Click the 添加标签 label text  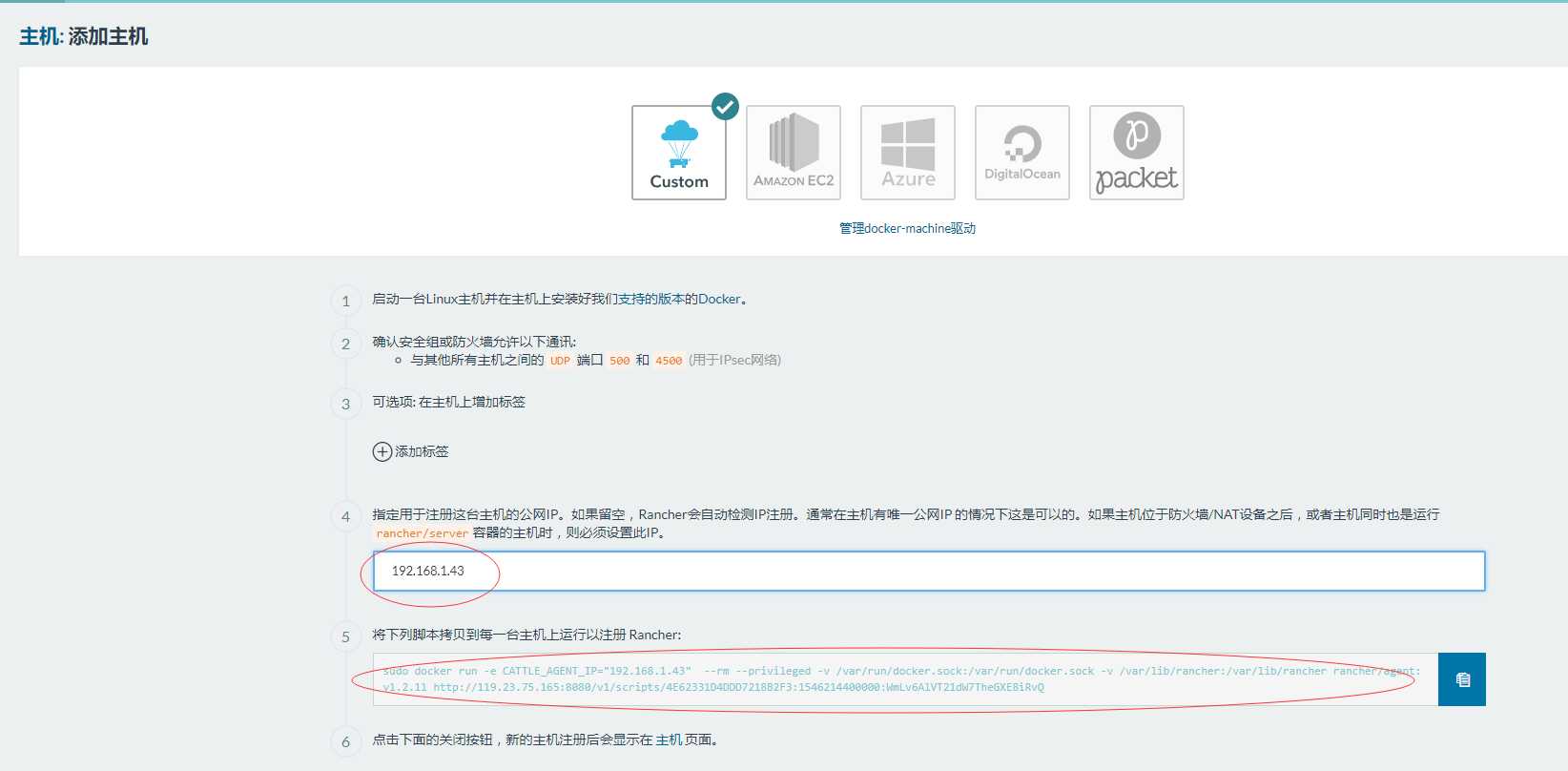(x=422, y=451)
